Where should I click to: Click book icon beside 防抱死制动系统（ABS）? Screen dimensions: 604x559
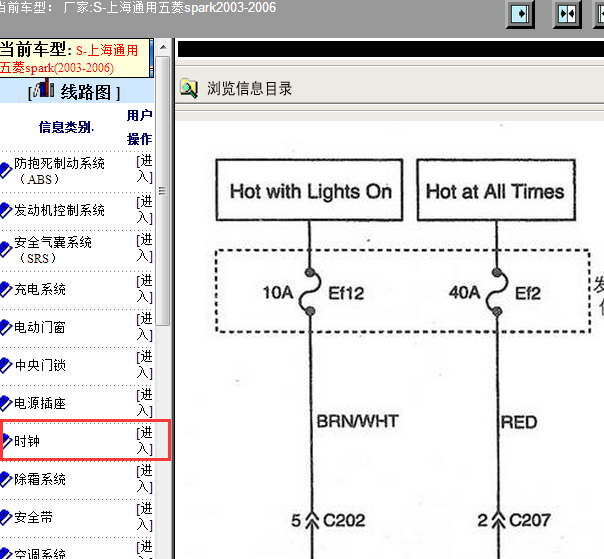(5, 171)
